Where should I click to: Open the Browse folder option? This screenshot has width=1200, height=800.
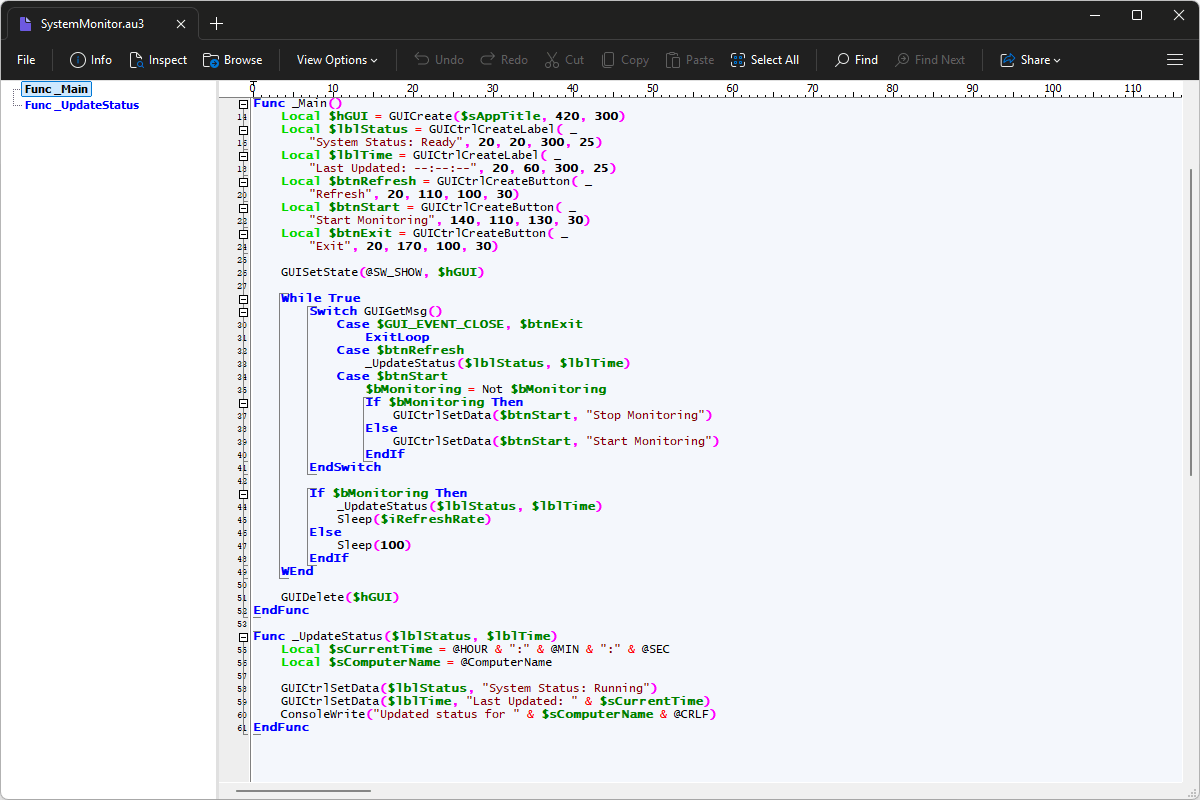point(232,60)
